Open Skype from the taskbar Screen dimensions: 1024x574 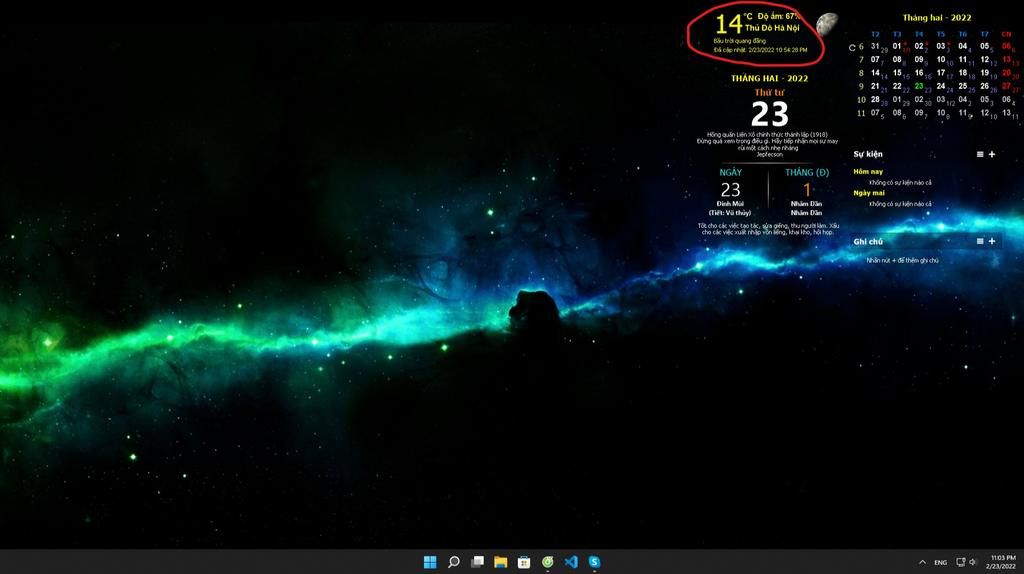[x=594, y=562]
